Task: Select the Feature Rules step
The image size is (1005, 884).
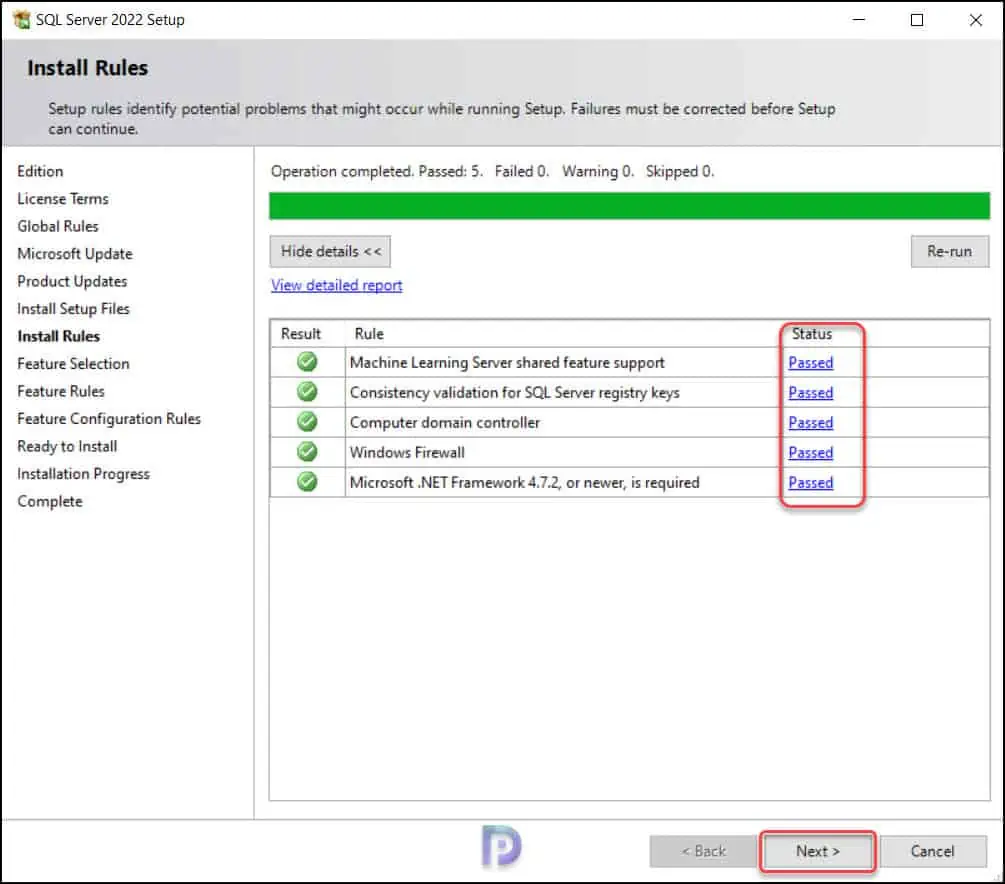Action: tap(61, 391)
